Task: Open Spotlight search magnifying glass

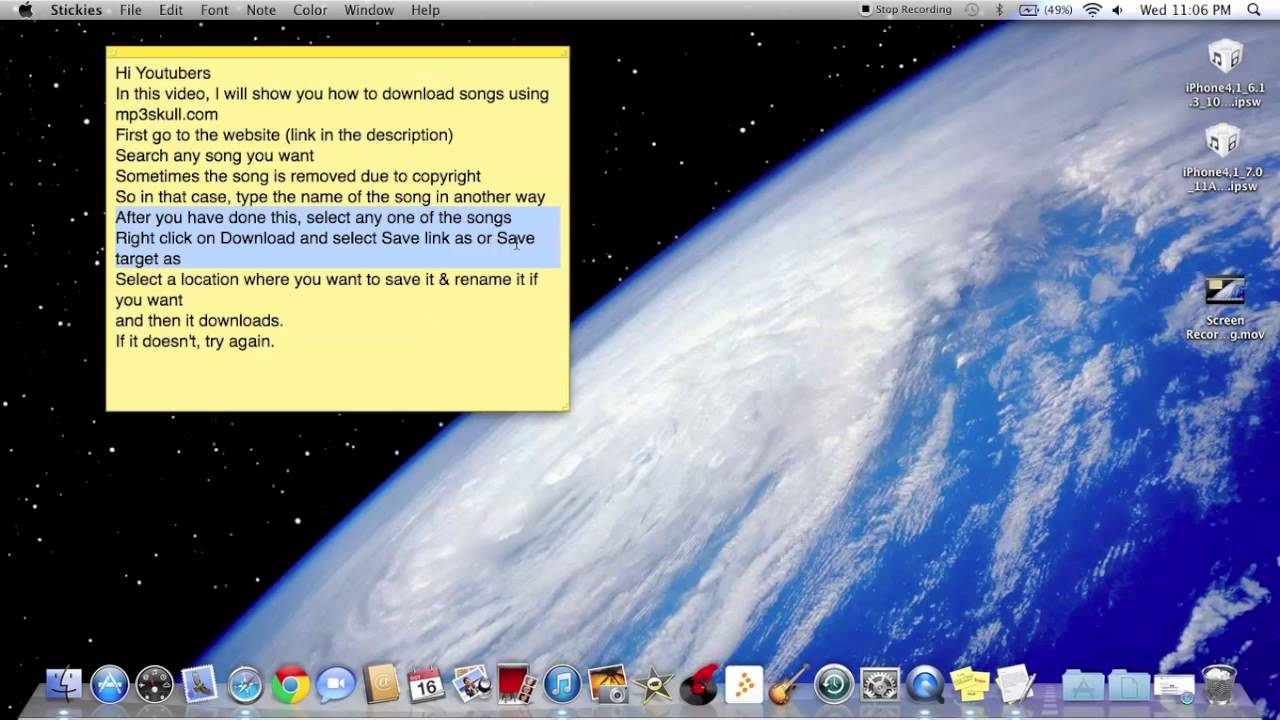Action: [1254, 10]
